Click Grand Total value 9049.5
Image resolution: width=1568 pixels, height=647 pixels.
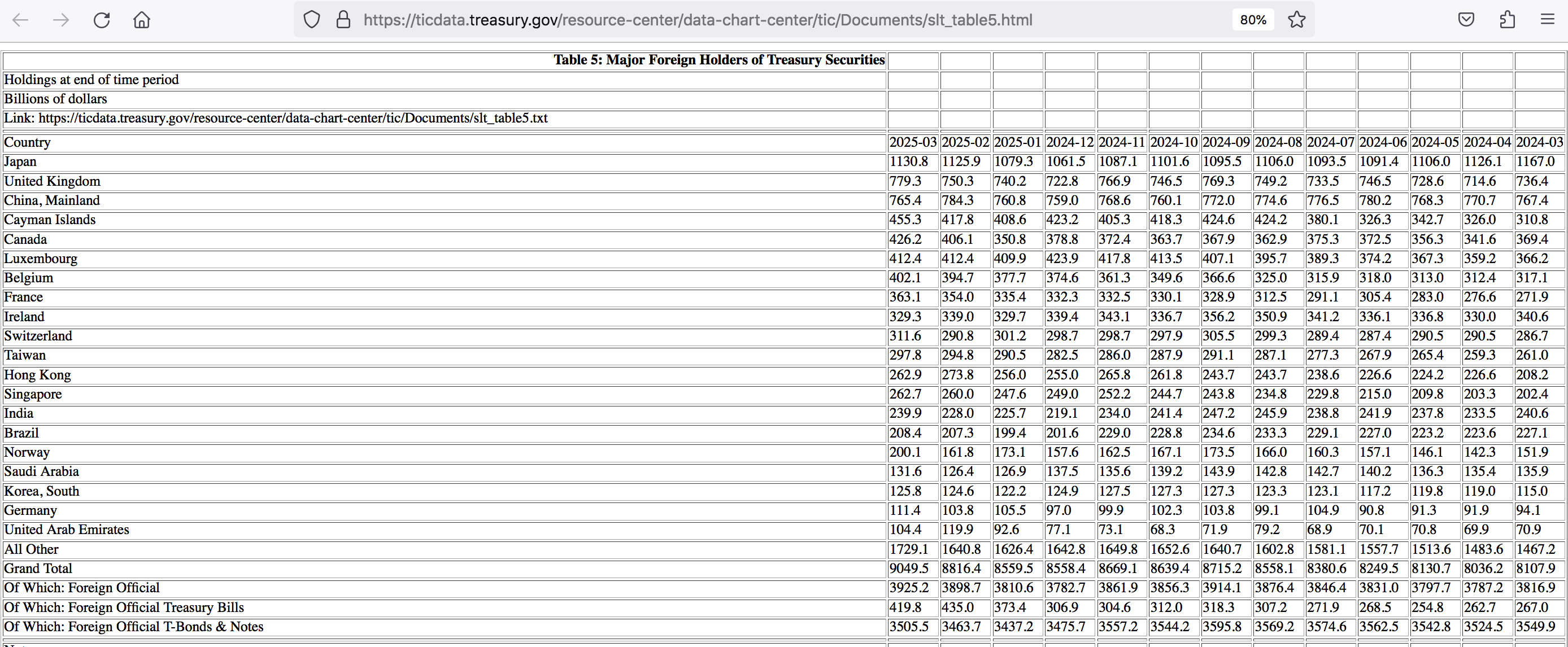point(909,569)
